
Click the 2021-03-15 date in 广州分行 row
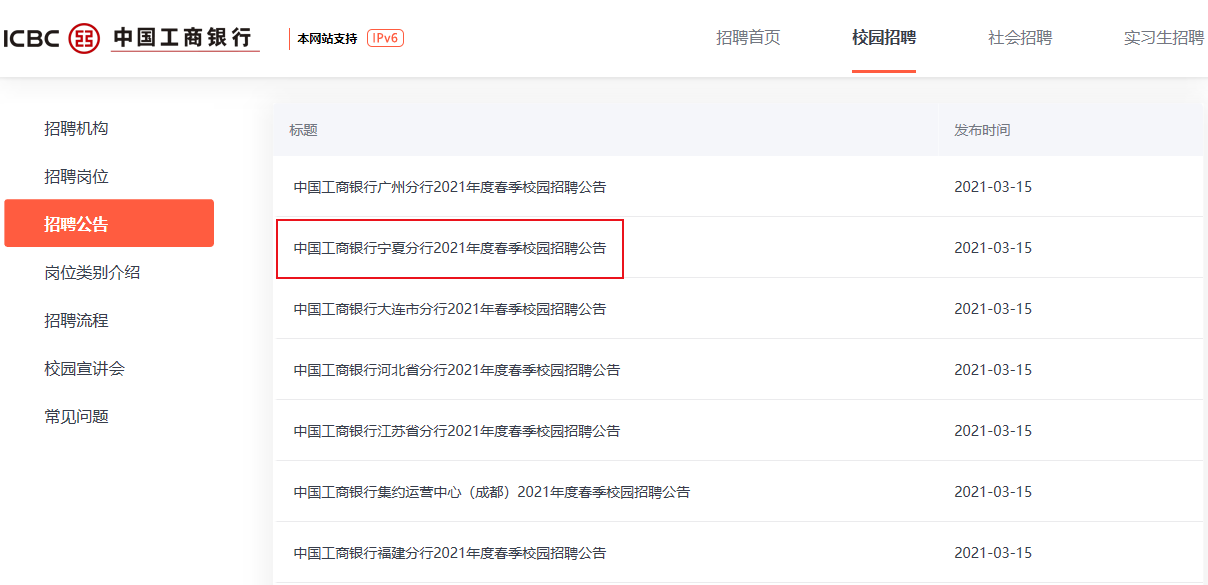click(x=992, y=187)
